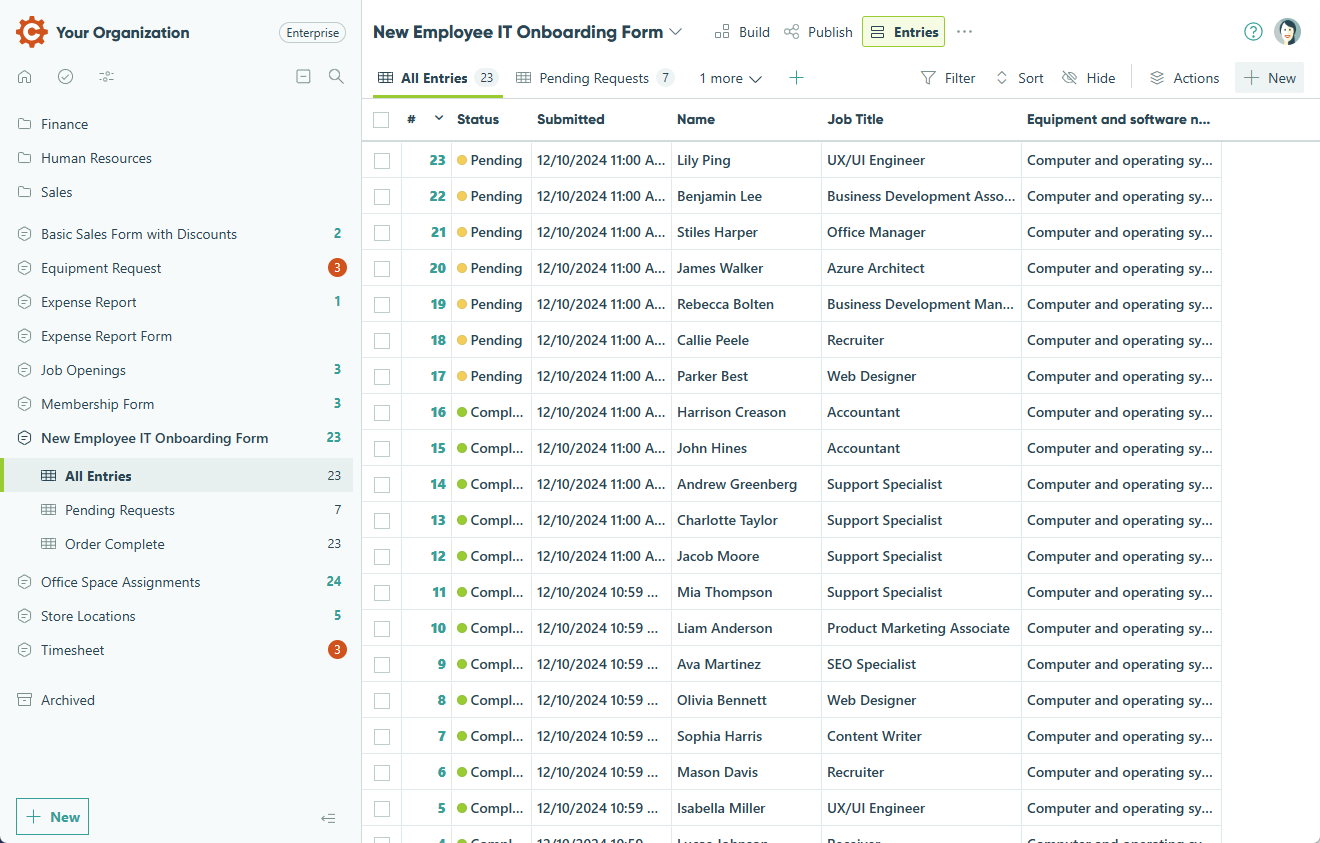Viewport: 1320px width, 843px height.
Task: Open the Enterprise plan badge
Action: 313,33
